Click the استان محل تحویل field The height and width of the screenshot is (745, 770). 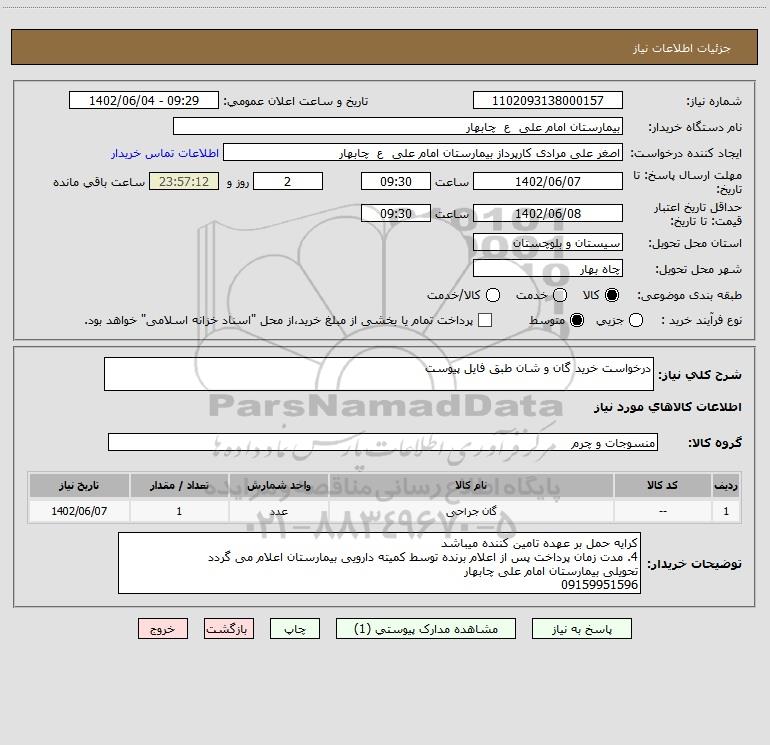(548, 242)
